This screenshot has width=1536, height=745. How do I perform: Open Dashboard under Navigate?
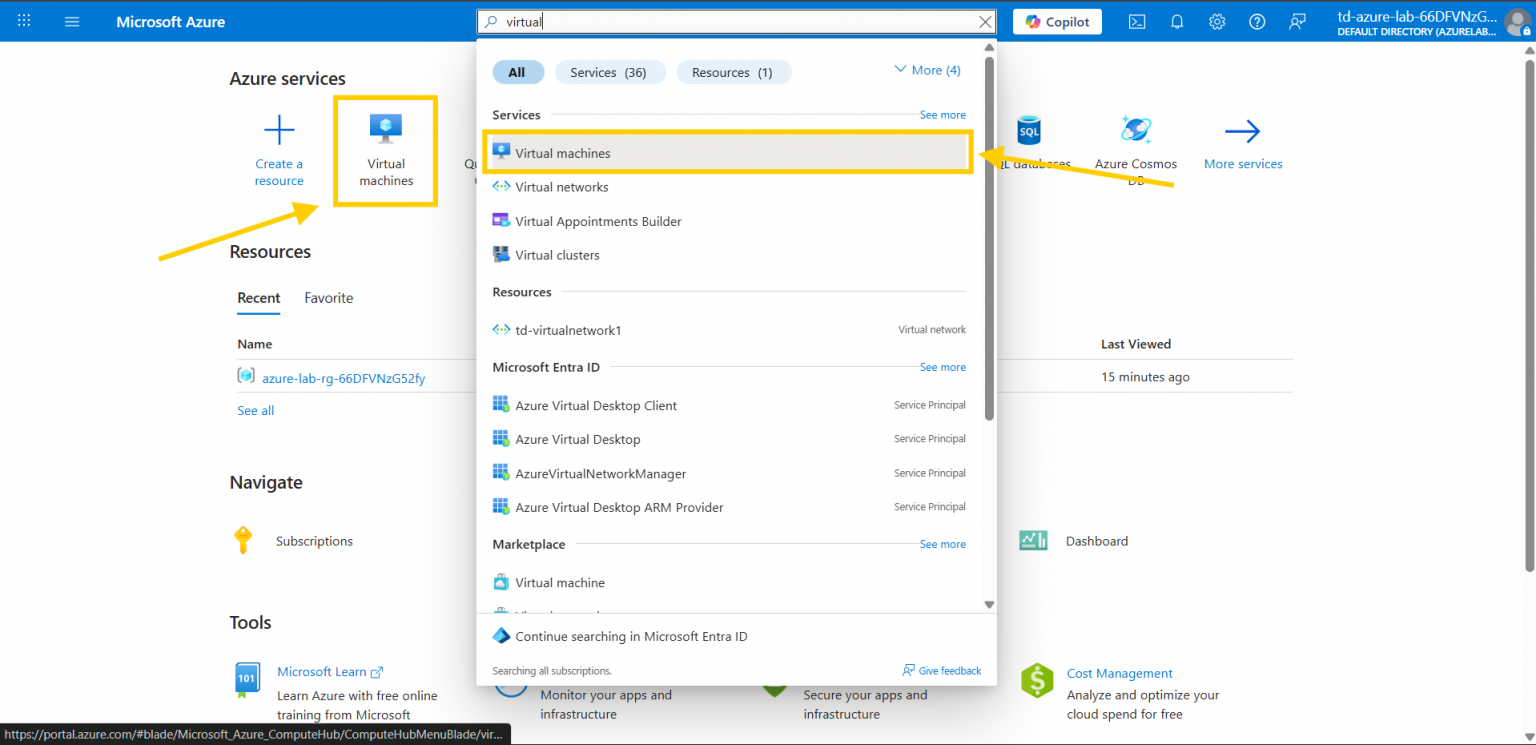[1096, 541]
